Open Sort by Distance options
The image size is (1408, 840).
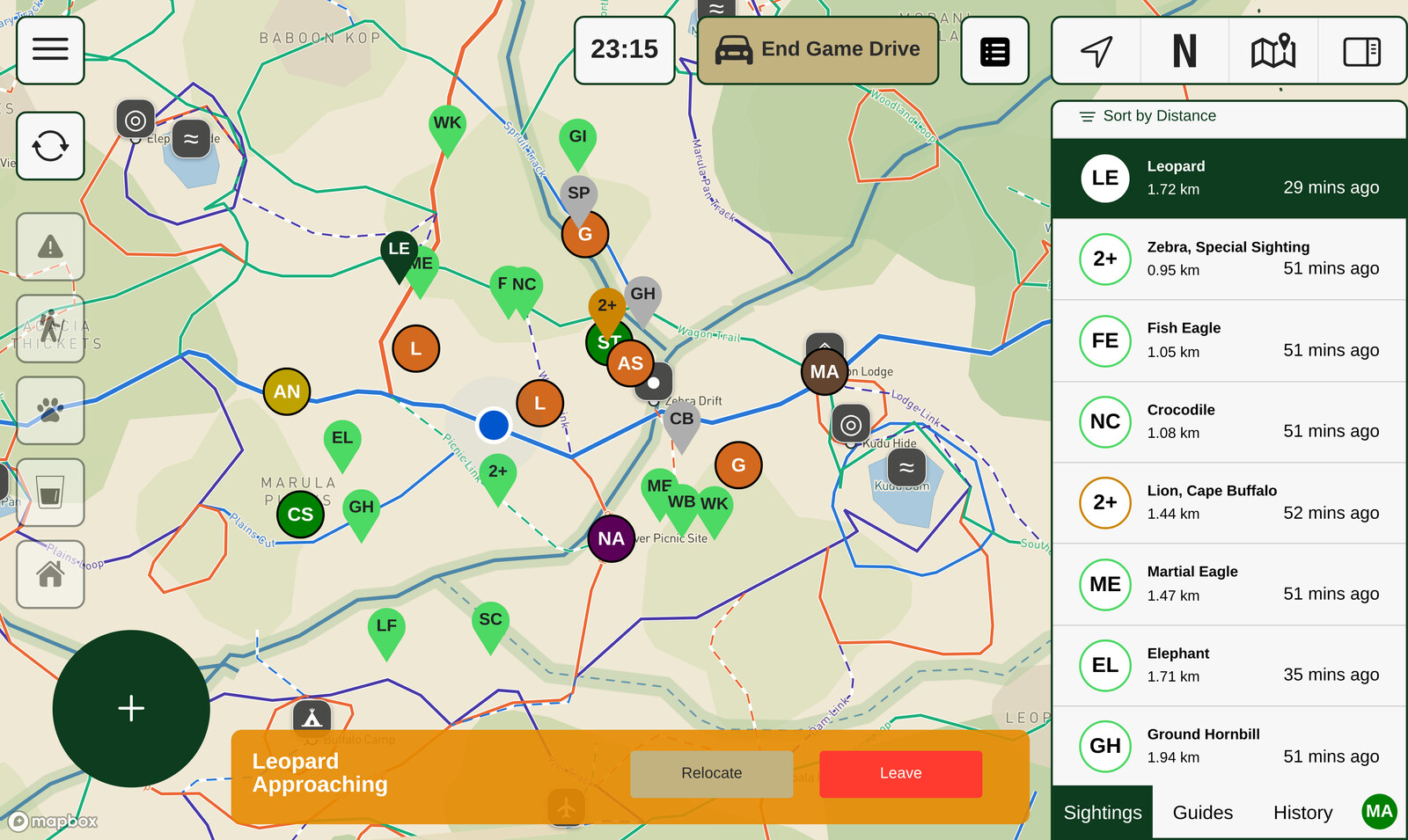[x=1148, y=116]
